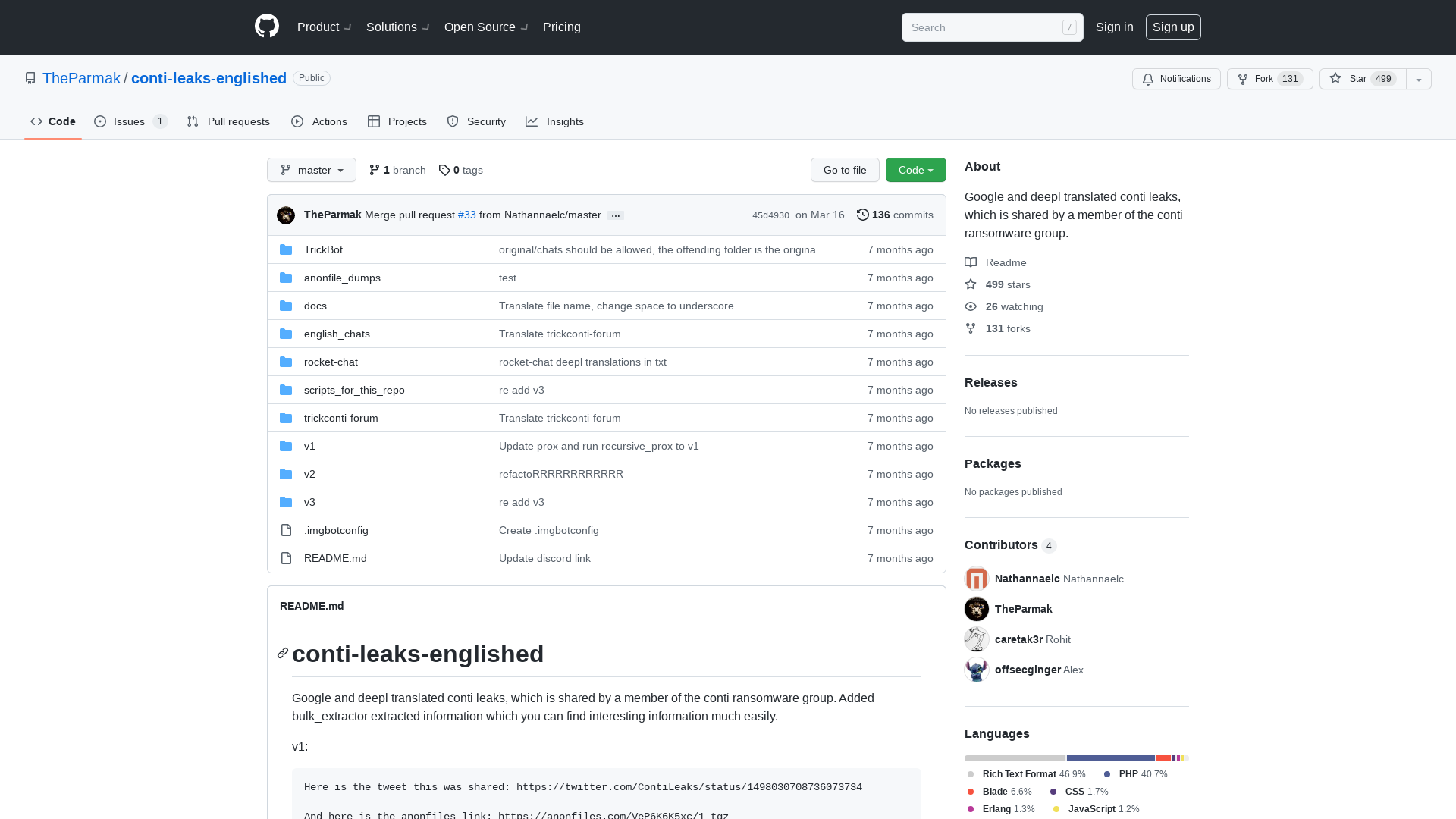Expand the Solutions menu
Viewport: 1456px width, 819px height.
tap(398, 27)
